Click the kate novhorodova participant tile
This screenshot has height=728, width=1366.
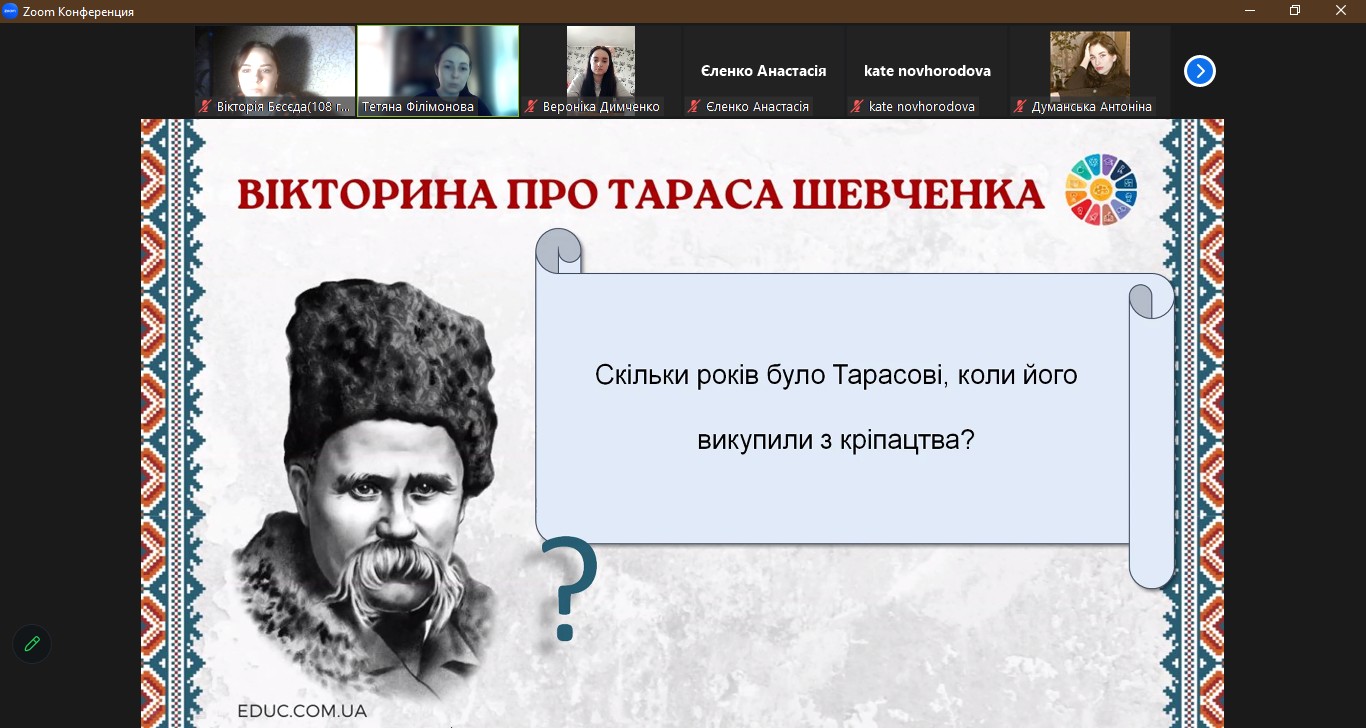point(927,71)
